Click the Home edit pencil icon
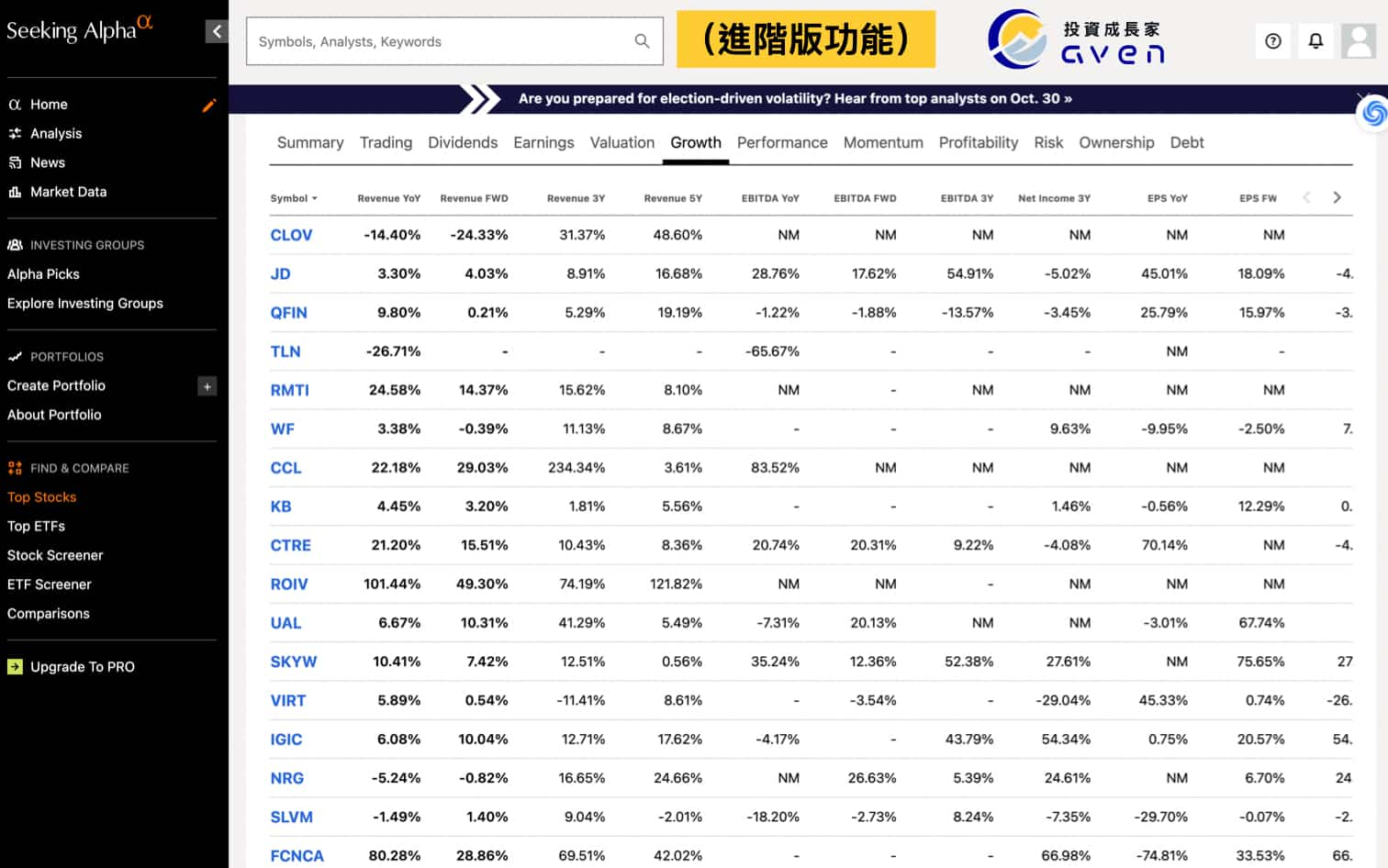 click(x=209, y=105)
